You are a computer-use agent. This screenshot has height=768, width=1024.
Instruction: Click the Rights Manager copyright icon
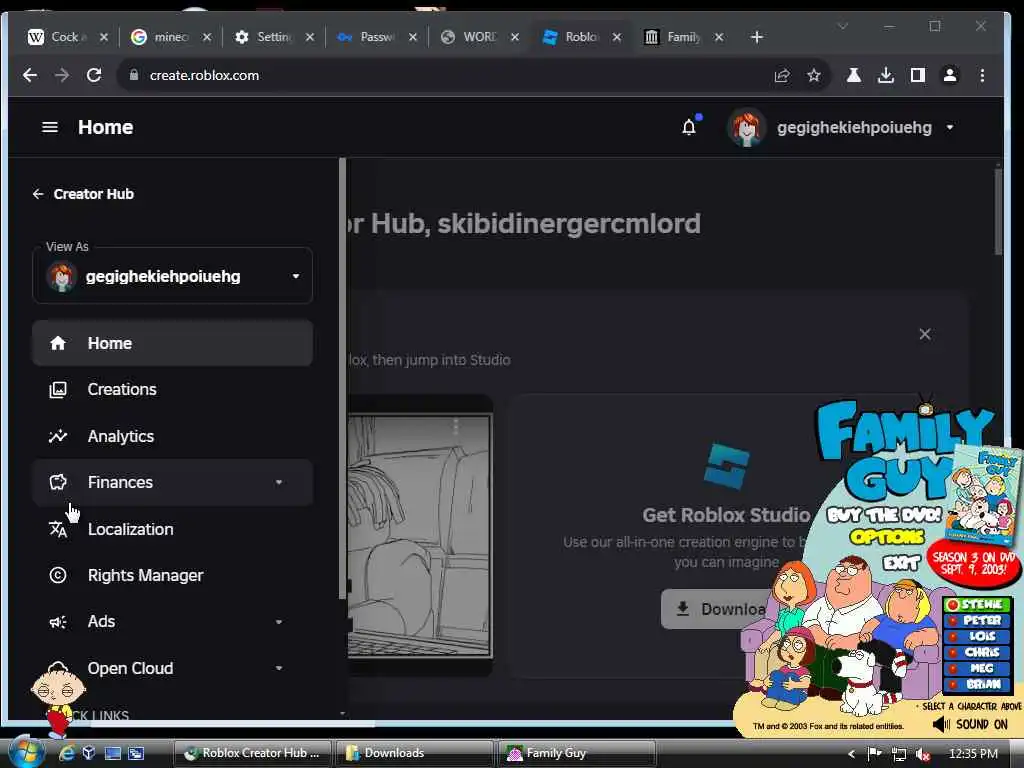point(58,575)
